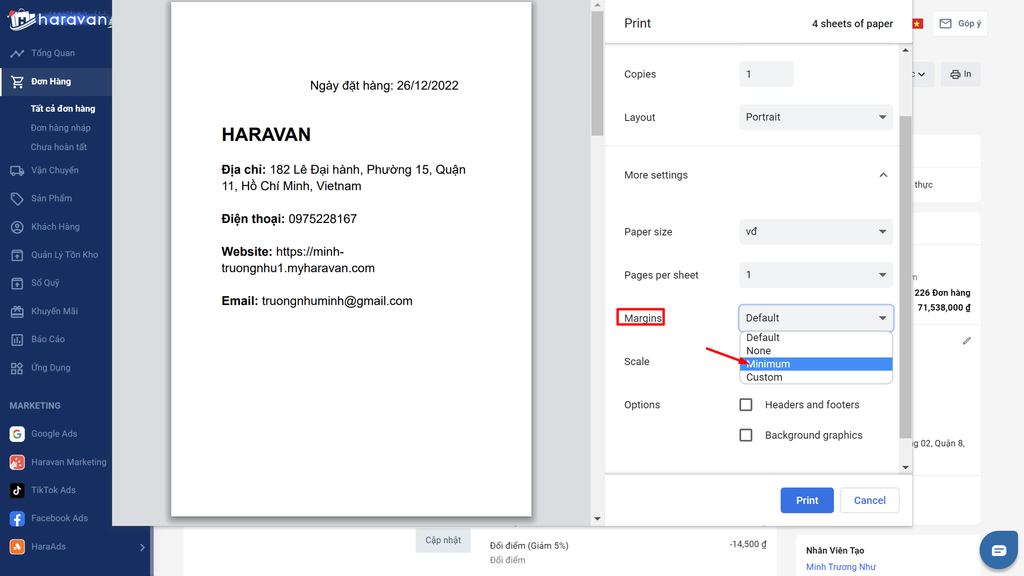Click the 4 sheets of paper text
This screenshot has width=1024, height=576.
[x=852, y=24]
